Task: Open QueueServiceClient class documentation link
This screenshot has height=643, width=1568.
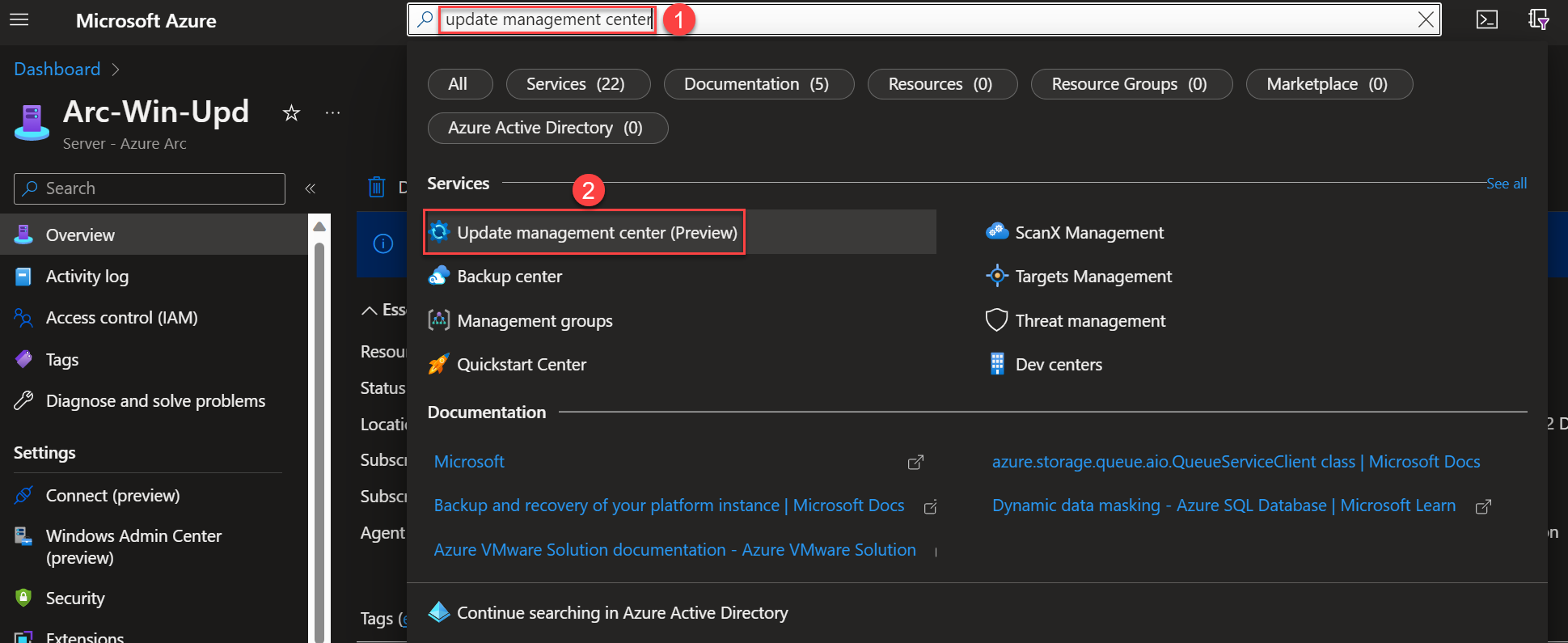Action: (1236, 462)
